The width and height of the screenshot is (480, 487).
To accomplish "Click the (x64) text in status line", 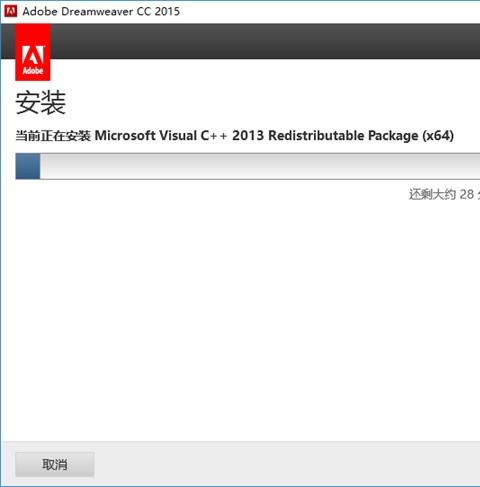I will (x=438, y=136).
